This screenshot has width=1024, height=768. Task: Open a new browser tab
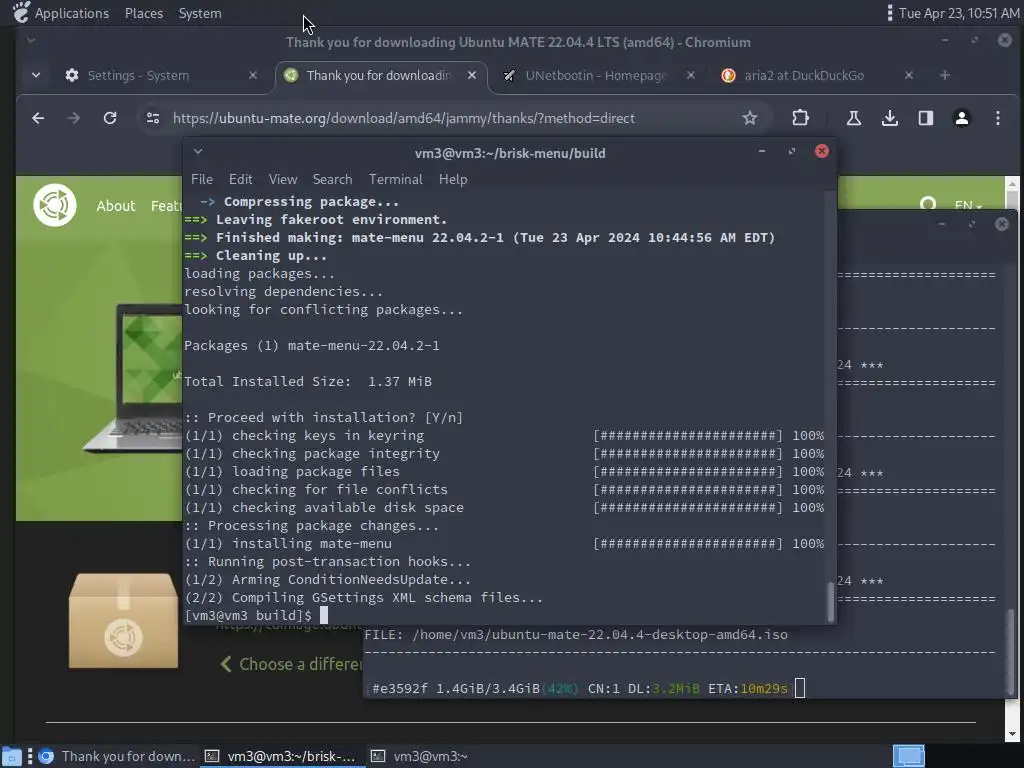click(x=944, y=76)
